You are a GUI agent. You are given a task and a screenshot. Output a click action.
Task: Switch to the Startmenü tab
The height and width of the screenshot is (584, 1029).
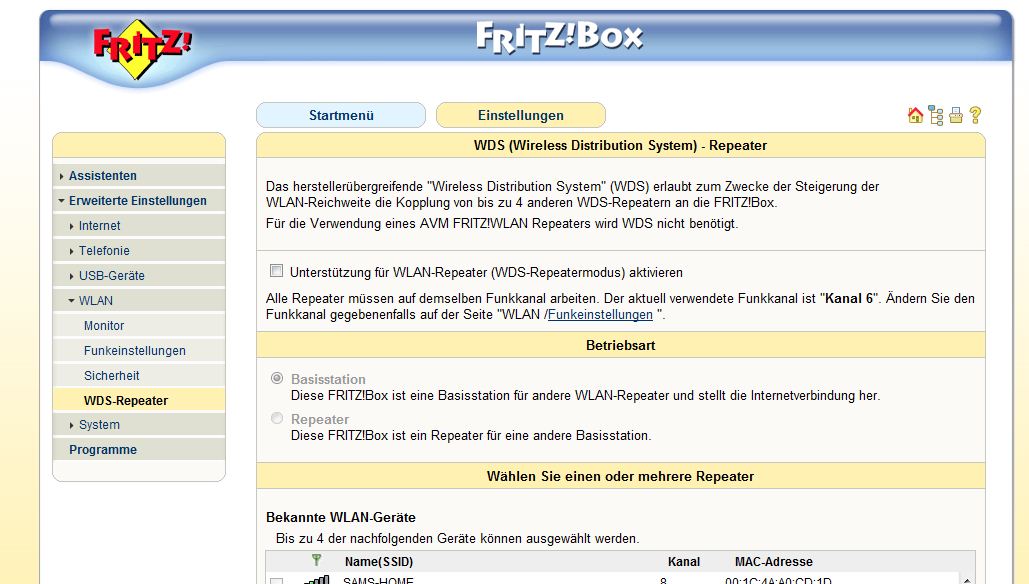click(341, 115)
